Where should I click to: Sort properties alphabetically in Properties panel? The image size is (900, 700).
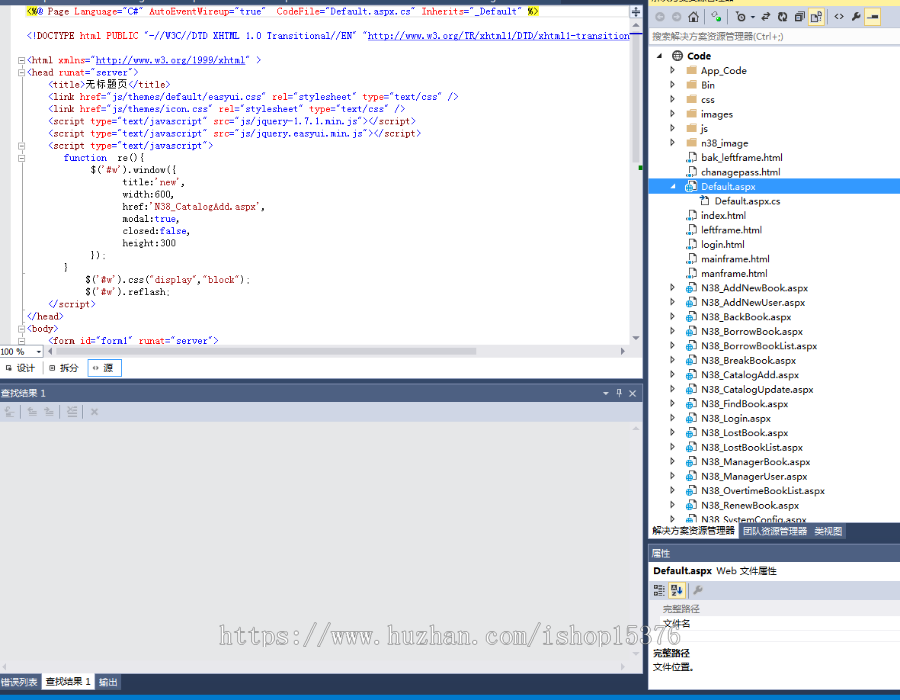pos(676,590)
